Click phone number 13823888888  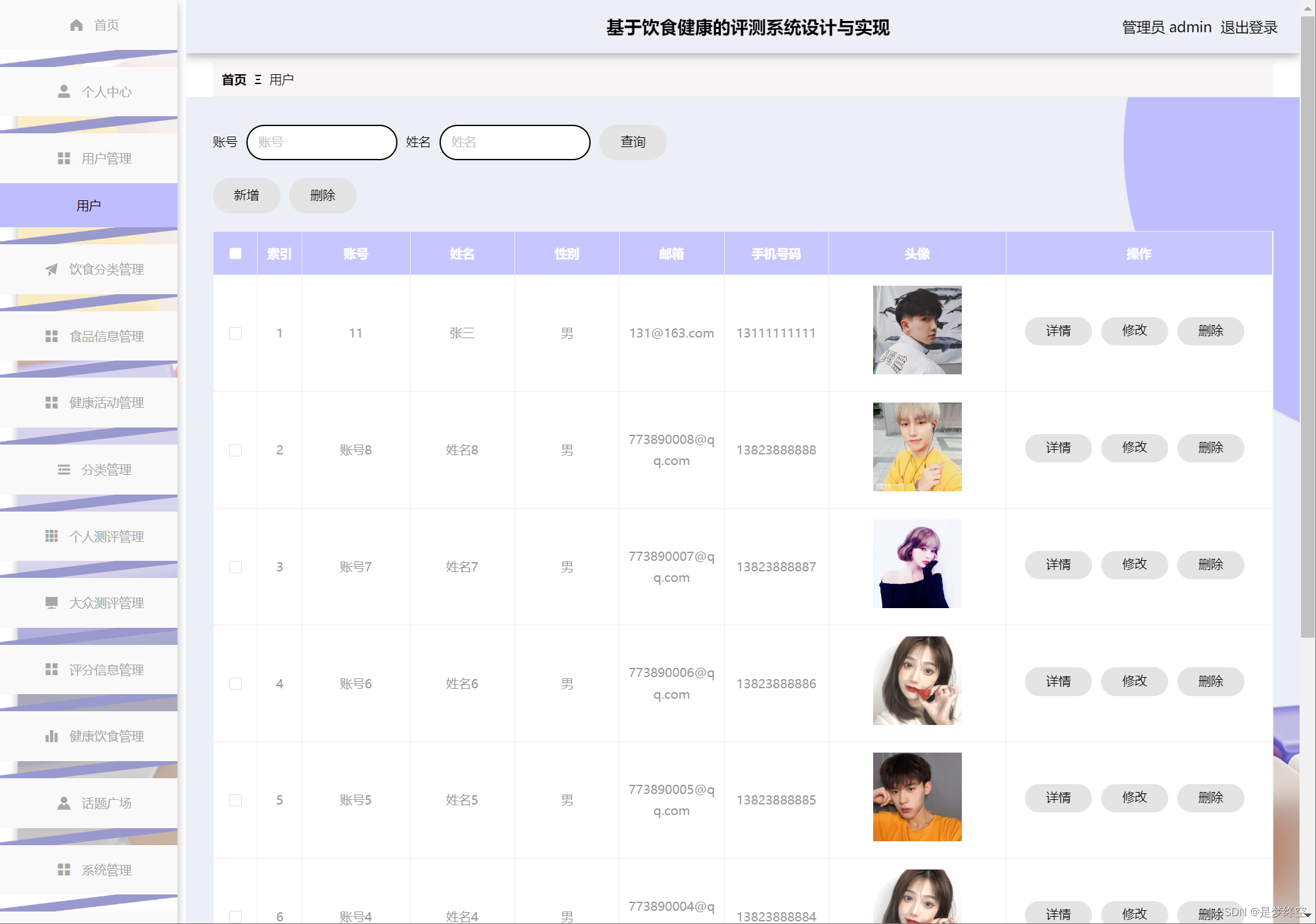coord(776,450)
